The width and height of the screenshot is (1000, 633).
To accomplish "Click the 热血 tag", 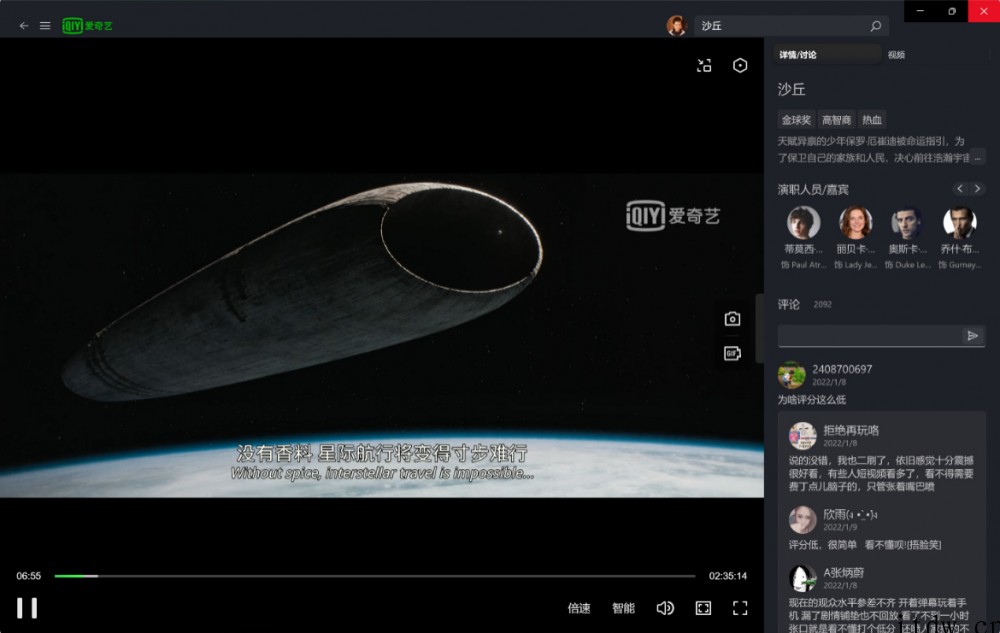I will click(872, 120).
